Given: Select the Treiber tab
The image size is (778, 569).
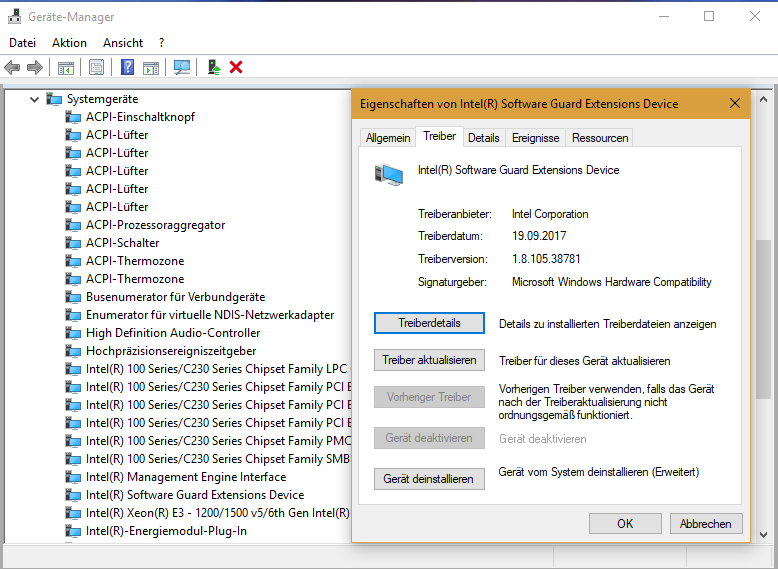Looking at the screenshot, I should point(440,136).
